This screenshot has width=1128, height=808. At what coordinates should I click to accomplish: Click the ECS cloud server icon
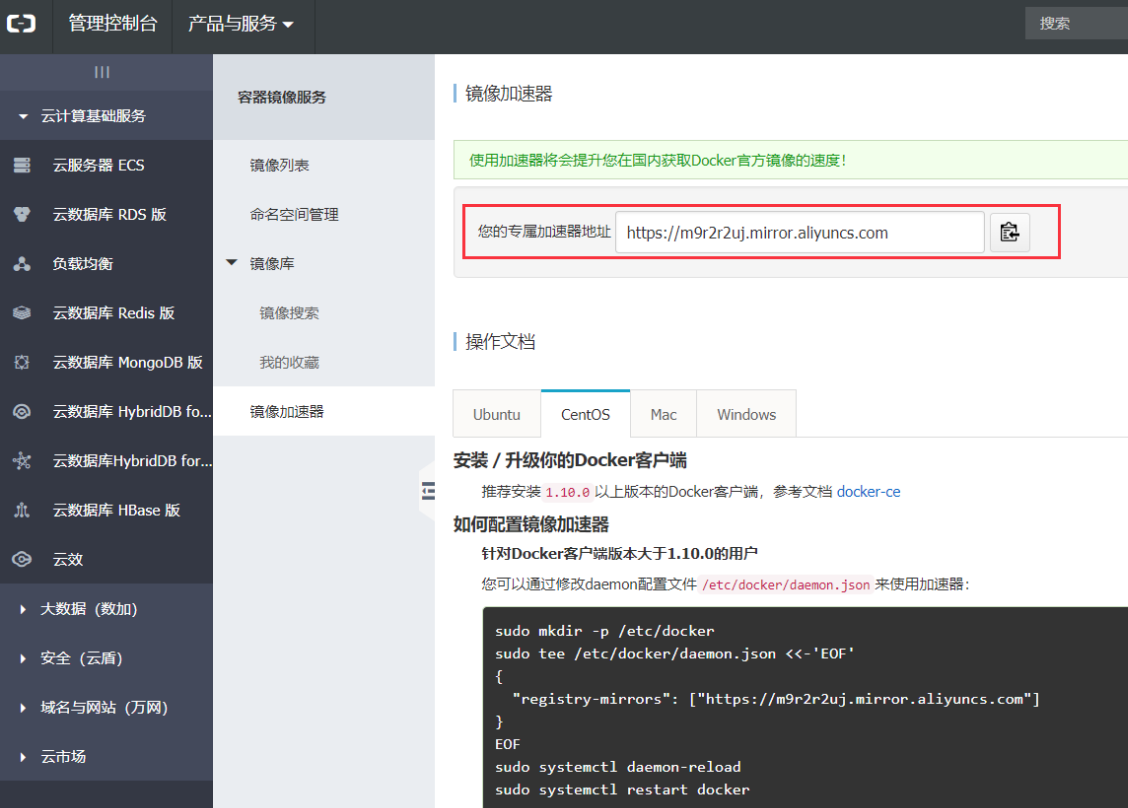[22, 165]
